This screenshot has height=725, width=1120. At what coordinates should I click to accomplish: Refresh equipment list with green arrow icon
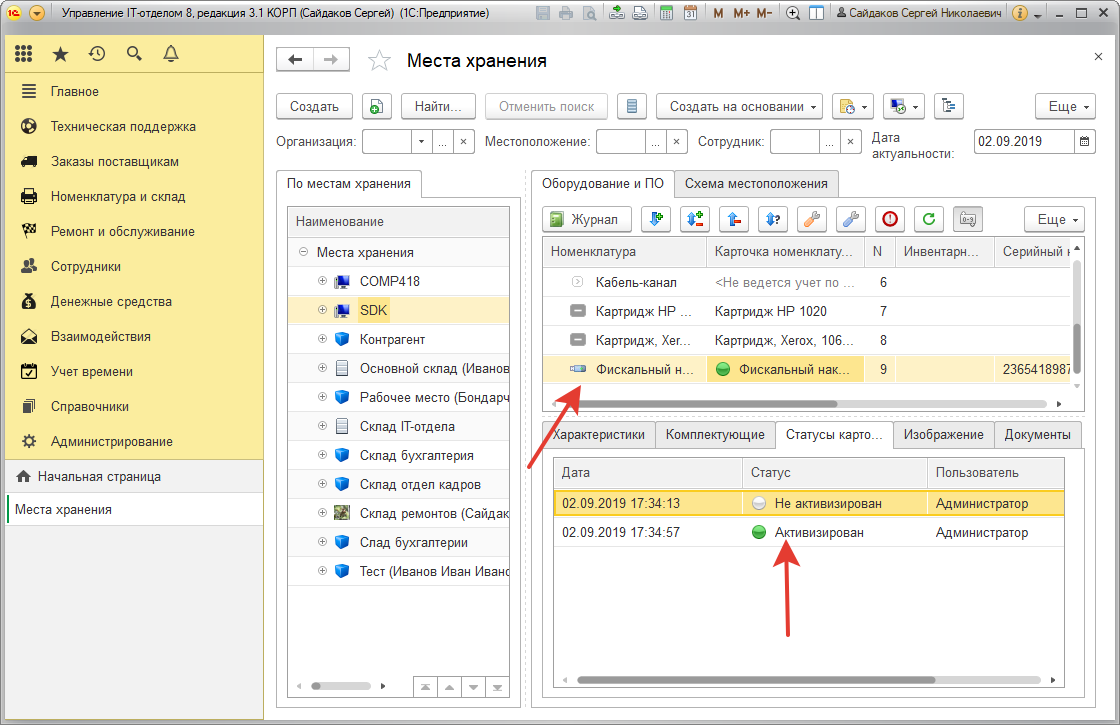click(929, 219)
